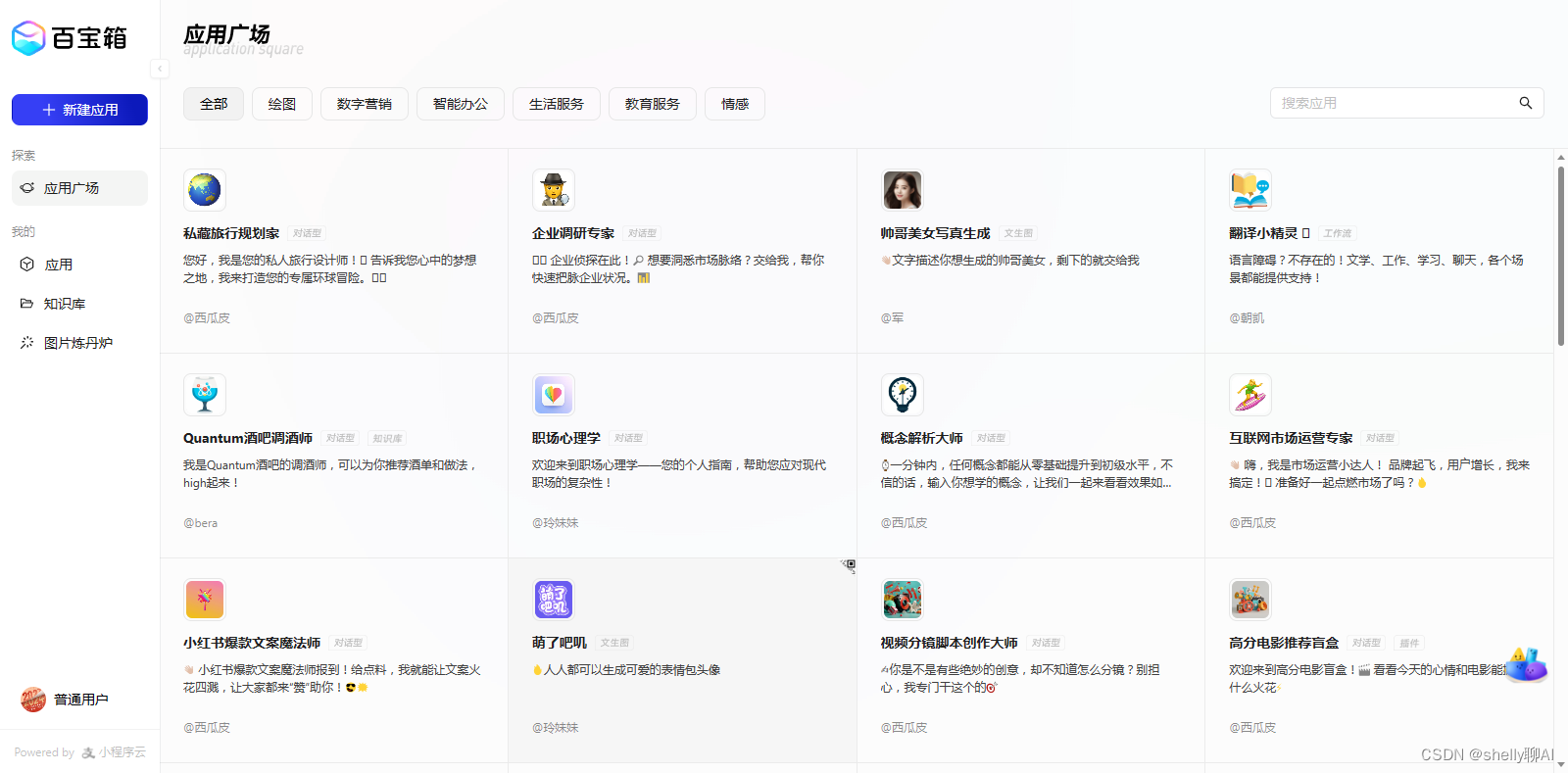
Task: Open the 企业调研专家 detective icon
Action: [x=554, y=189]
